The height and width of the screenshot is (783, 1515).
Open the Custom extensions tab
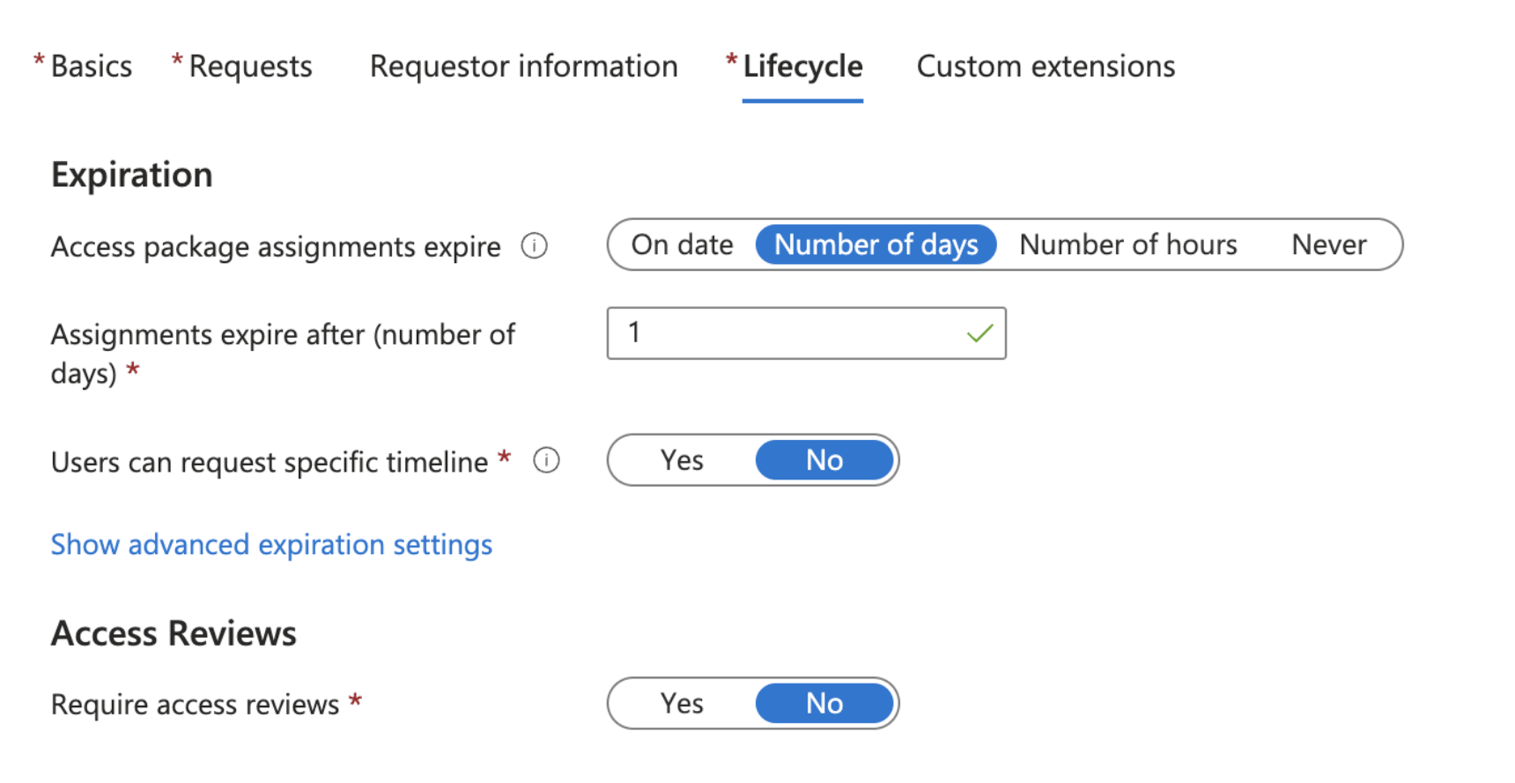[1045, 66]
